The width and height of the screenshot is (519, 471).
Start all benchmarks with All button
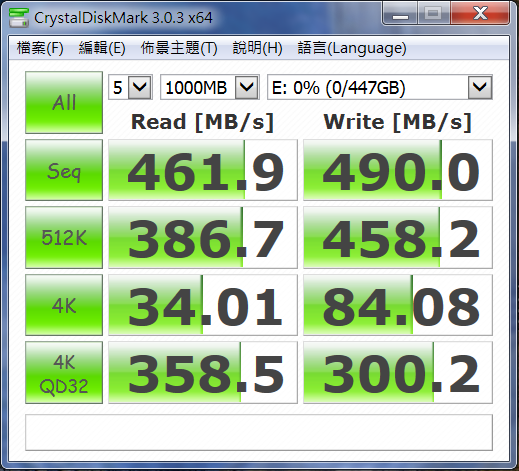point(64,102)
